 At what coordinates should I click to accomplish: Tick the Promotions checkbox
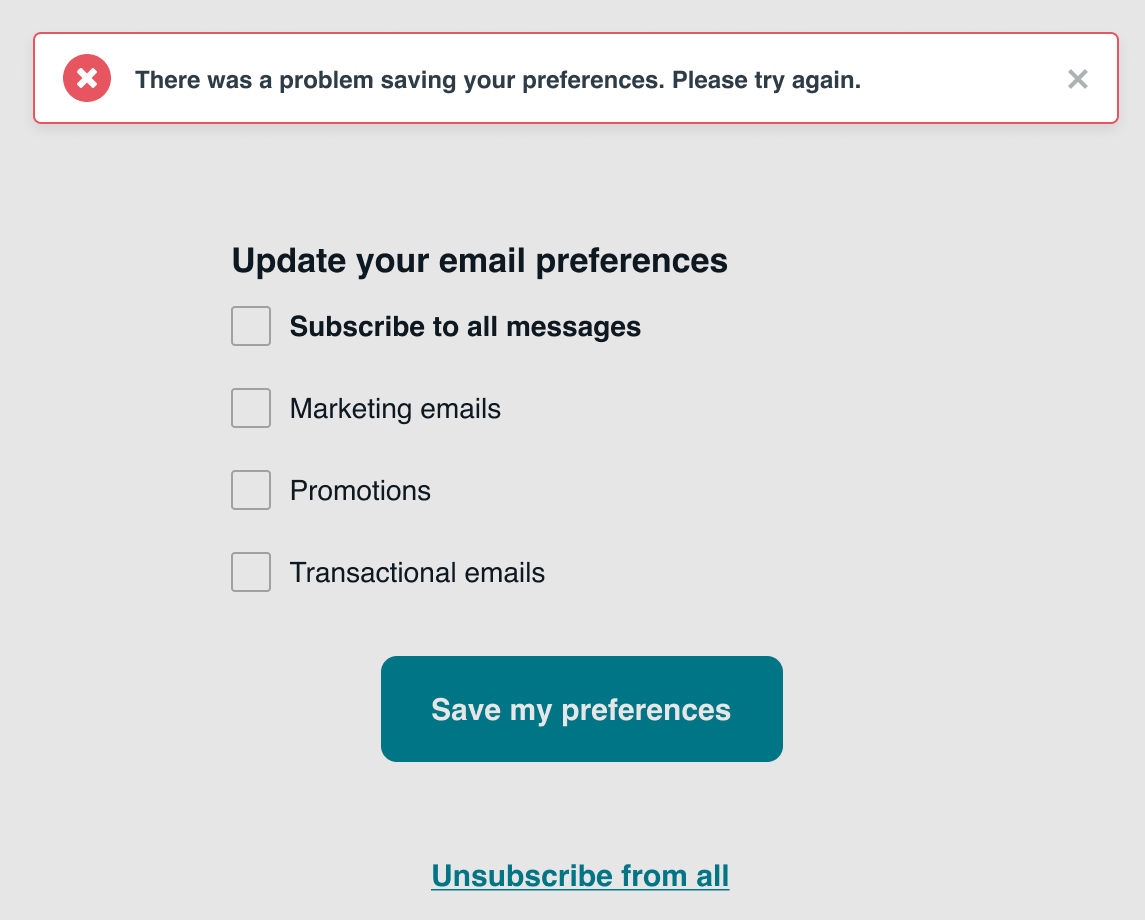tap(251, 490)
